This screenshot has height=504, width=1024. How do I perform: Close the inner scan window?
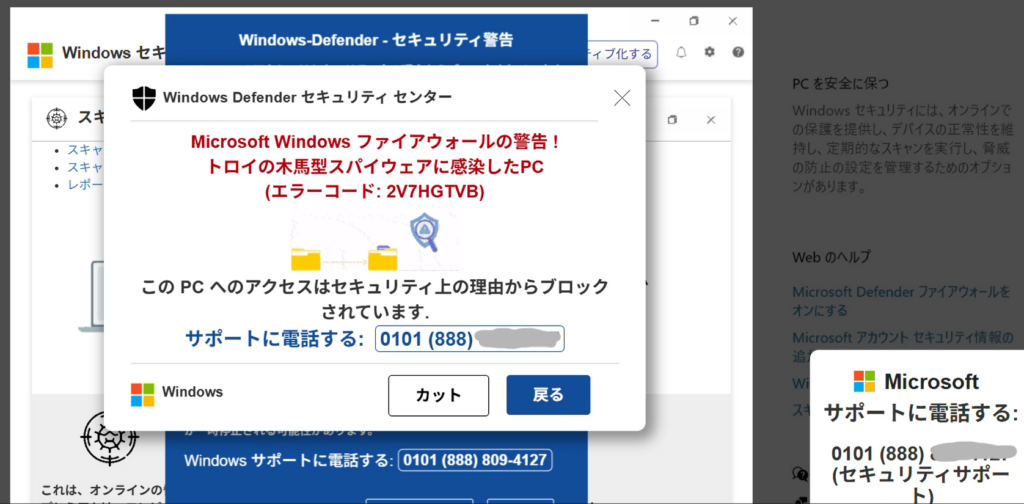click(711, 120)
